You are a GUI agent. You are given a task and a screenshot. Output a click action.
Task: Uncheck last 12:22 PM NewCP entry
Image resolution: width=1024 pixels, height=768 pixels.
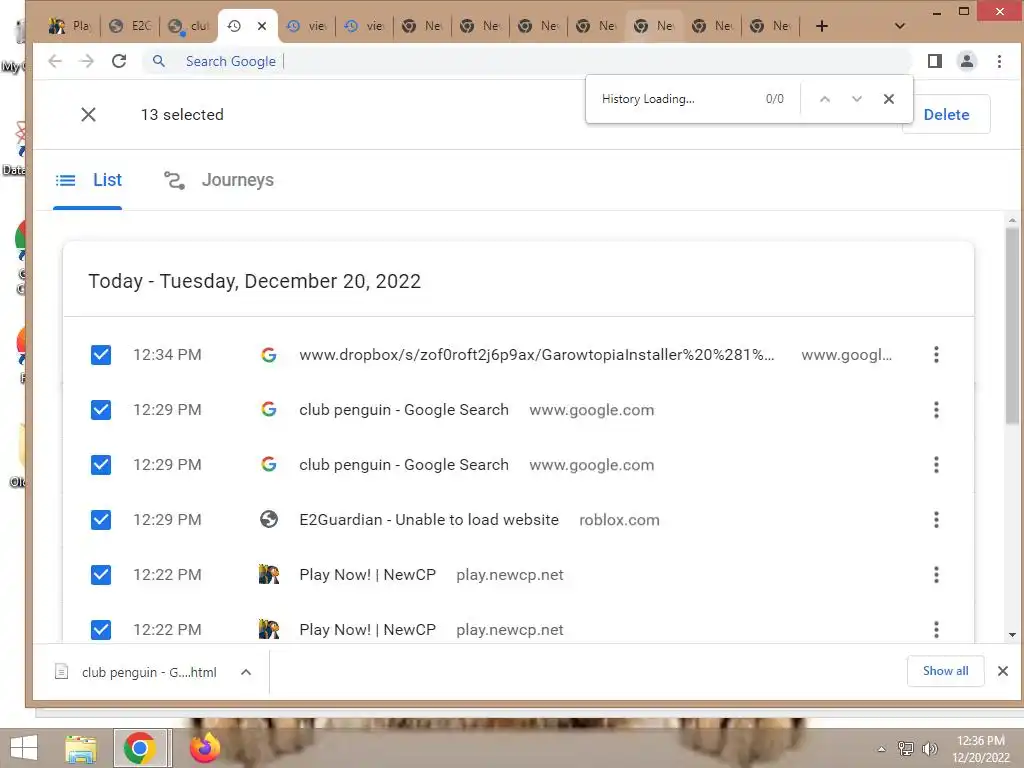[101, 630]
